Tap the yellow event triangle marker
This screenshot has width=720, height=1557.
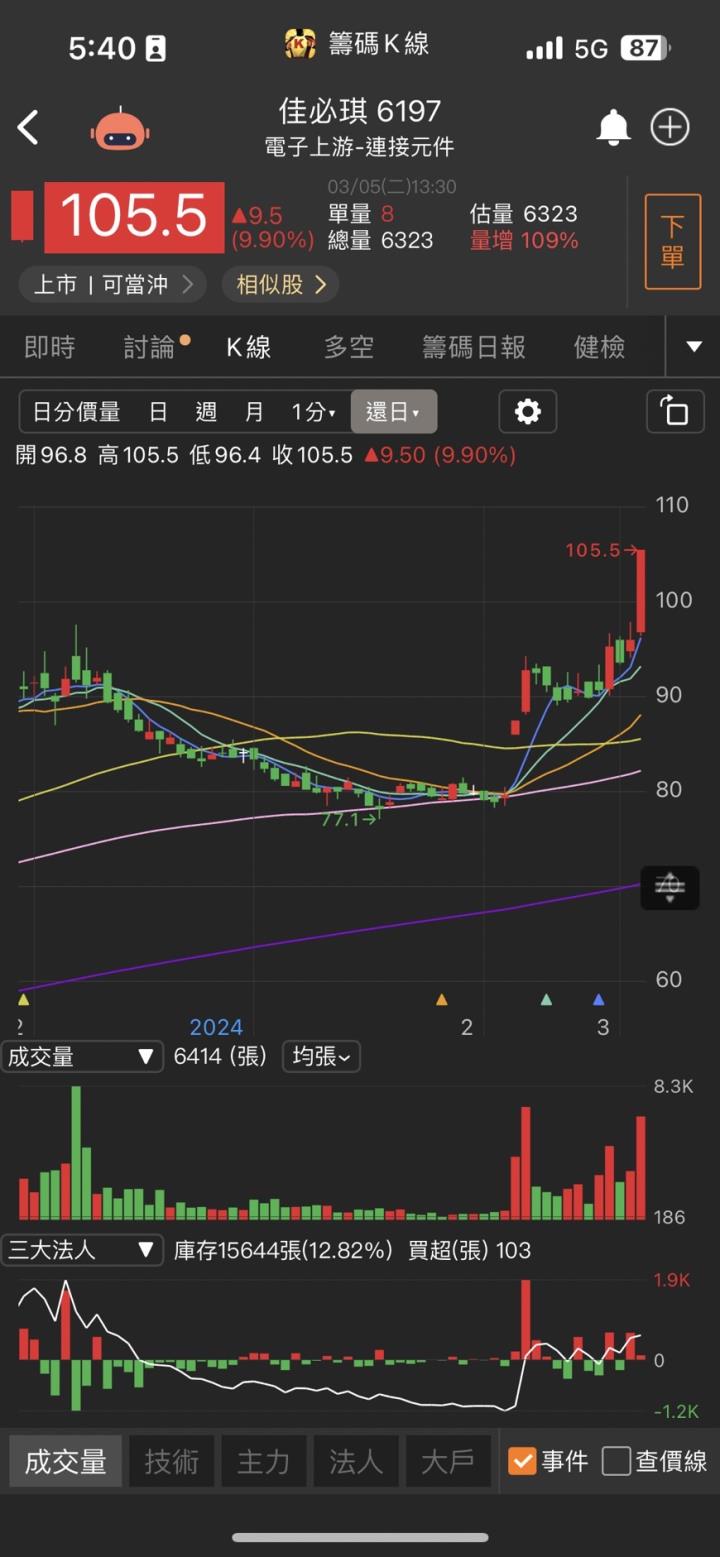(x=24, y=999)
